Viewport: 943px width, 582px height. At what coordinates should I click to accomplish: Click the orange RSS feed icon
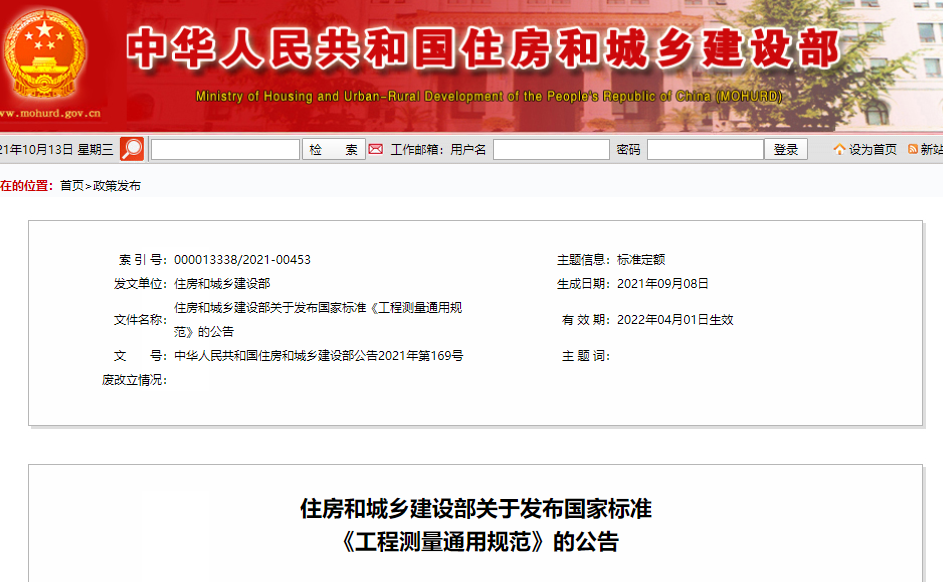[913, 149]
